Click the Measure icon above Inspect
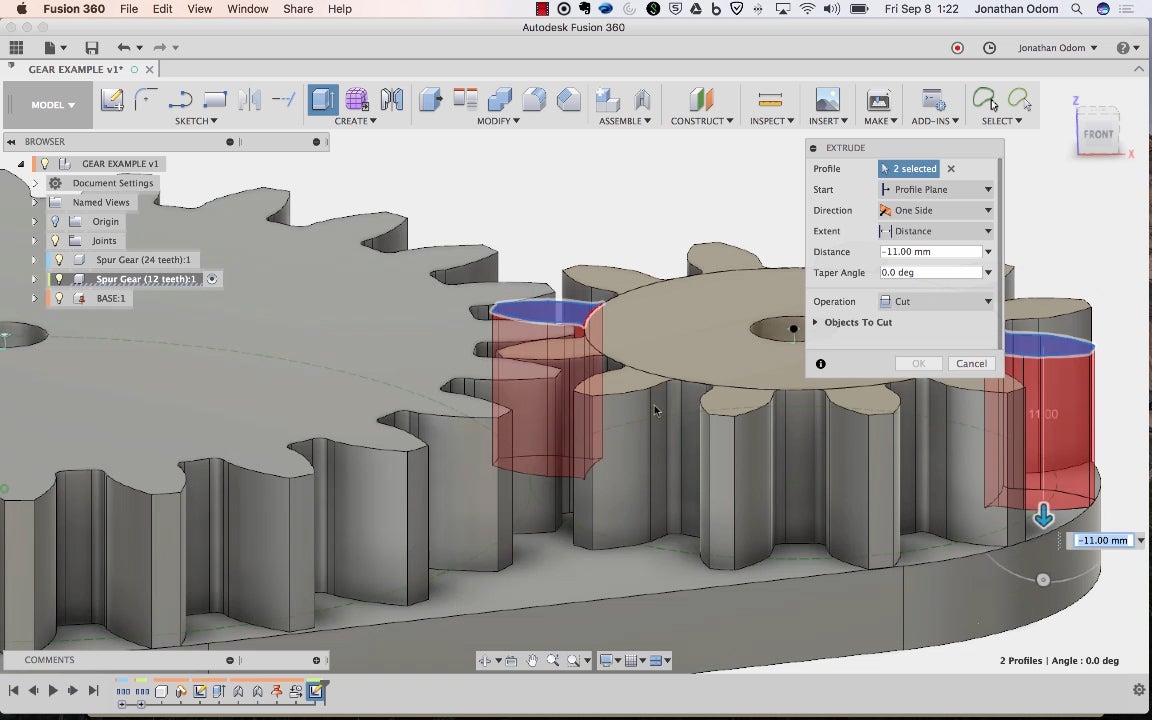The width and height of the screenshot is (1152, 720). tap(770, 99)
